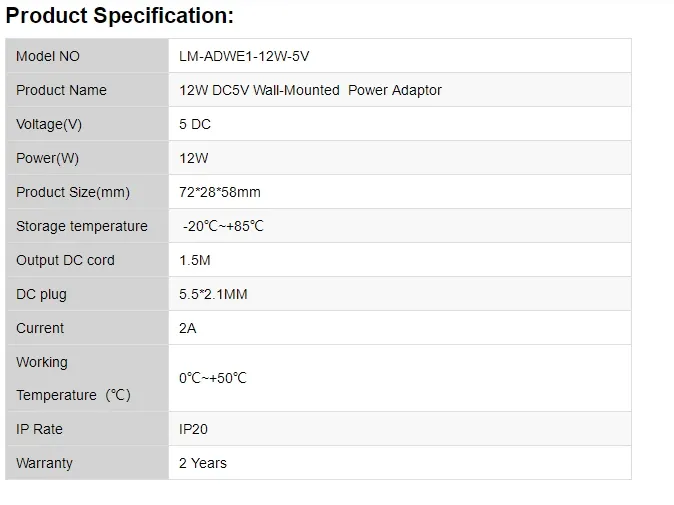Click the IP20 rating value
Screen dimensions: 674x505
pyautogui.click(x=193, y=429)
